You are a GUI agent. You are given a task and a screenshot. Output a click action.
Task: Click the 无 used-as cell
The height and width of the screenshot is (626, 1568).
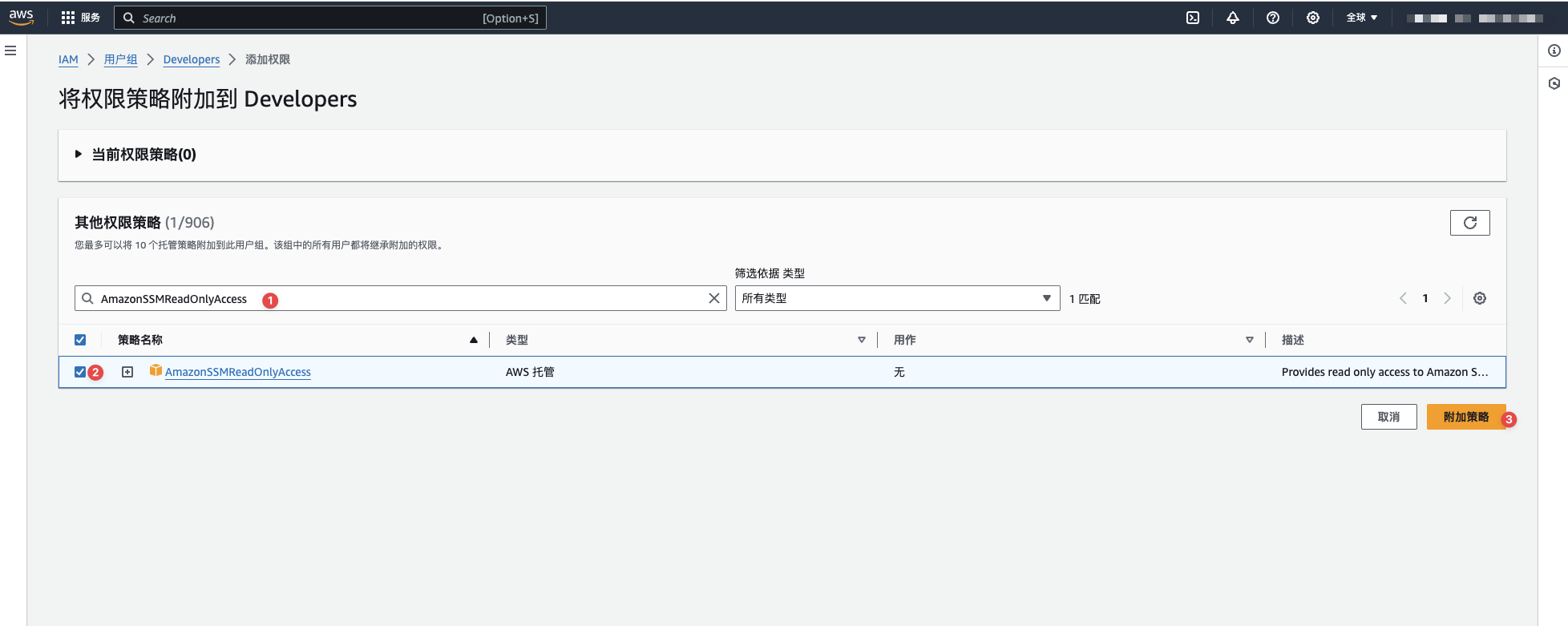pos(899,372)
